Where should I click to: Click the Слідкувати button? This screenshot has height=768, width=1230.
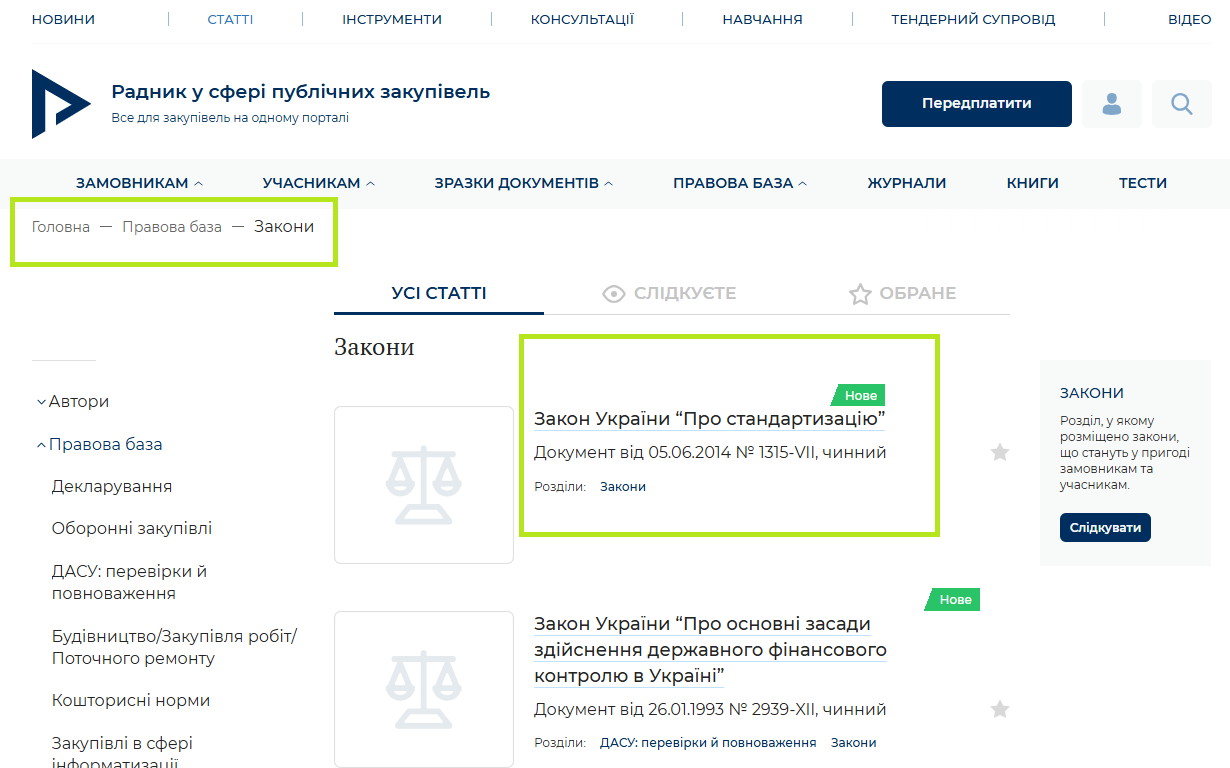coord(1105,527)
